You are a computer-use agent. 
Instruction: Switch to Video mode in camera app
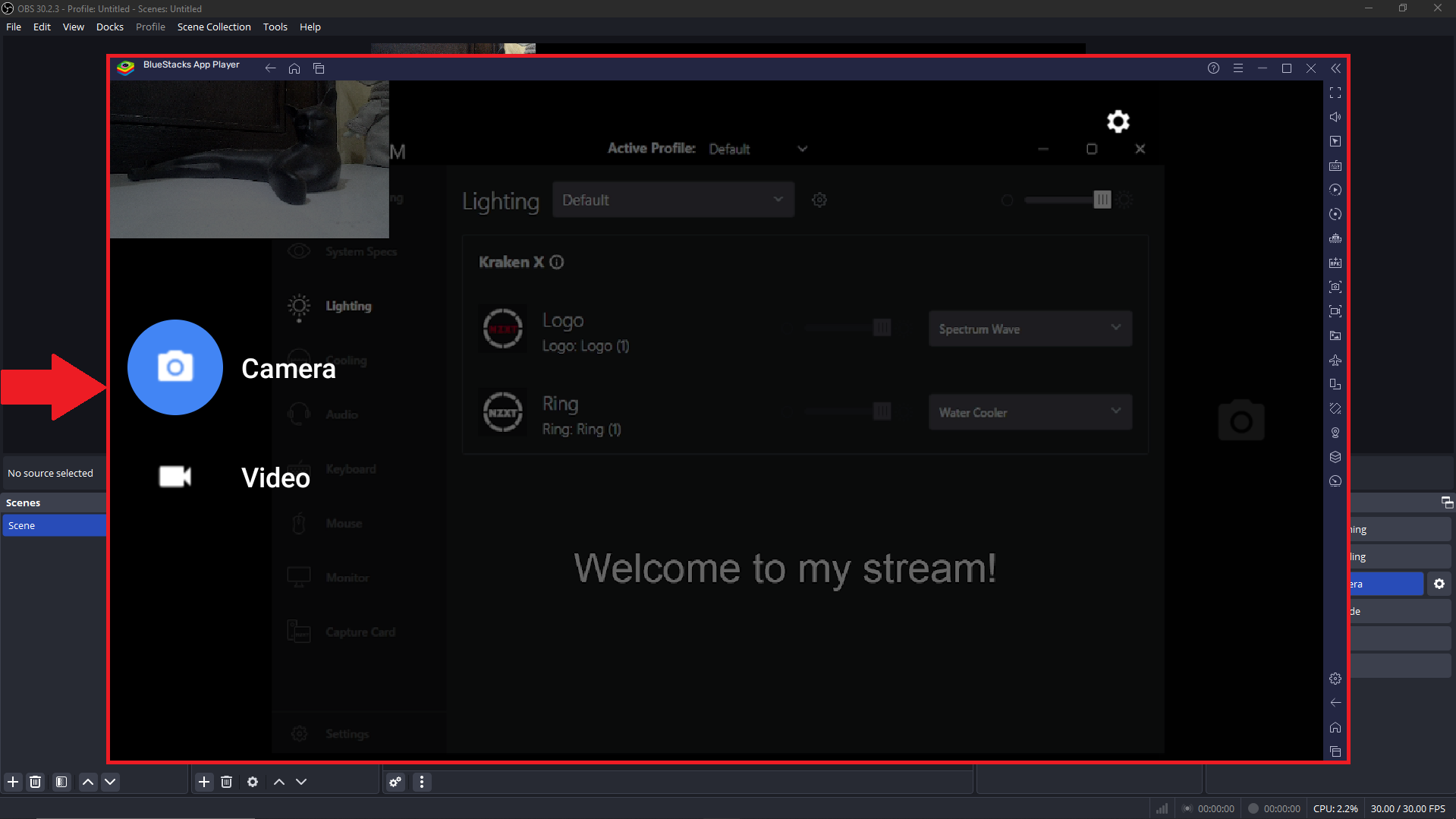(235, 477)
